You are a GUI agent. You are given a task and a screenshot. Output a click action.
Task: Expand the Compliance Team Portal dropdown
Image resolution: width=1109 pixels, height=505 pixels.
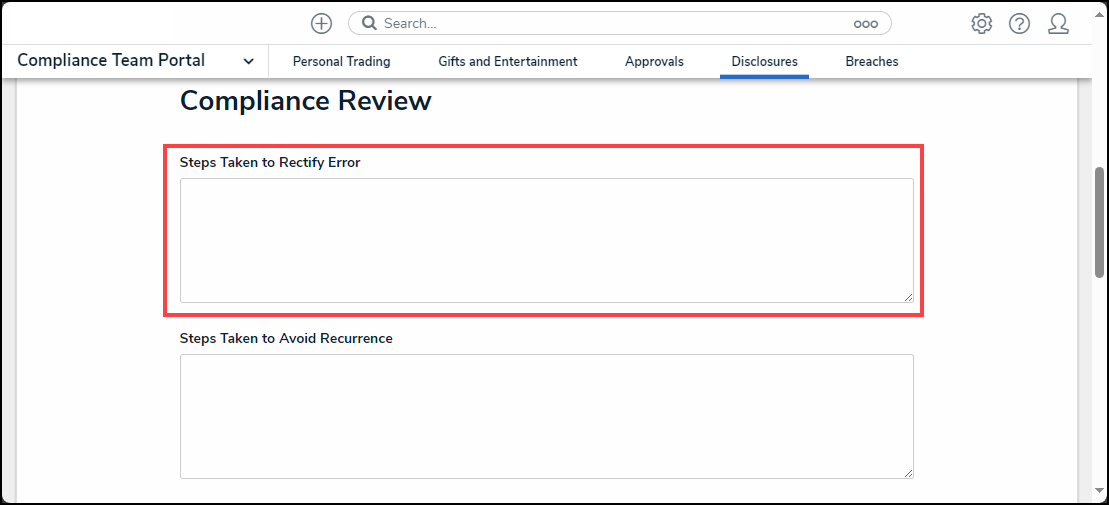point(248,62)
